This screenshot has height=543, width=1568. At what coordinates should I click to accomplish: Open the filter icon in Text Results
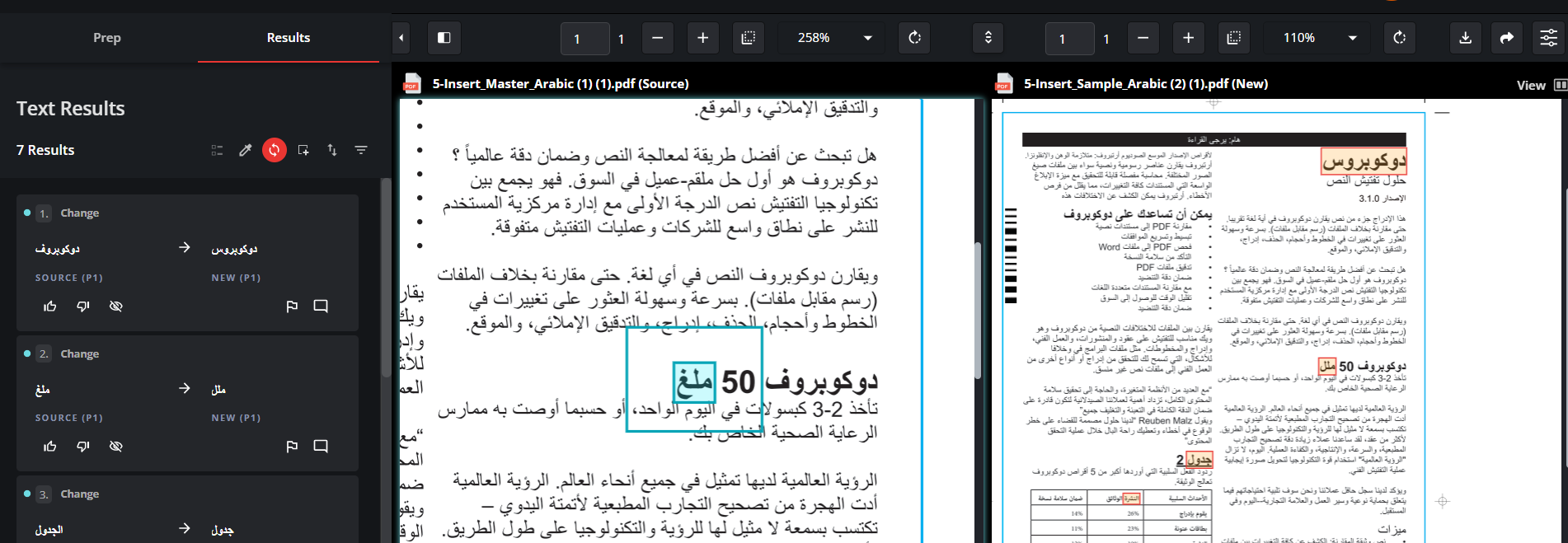click(x=361, y=150)
